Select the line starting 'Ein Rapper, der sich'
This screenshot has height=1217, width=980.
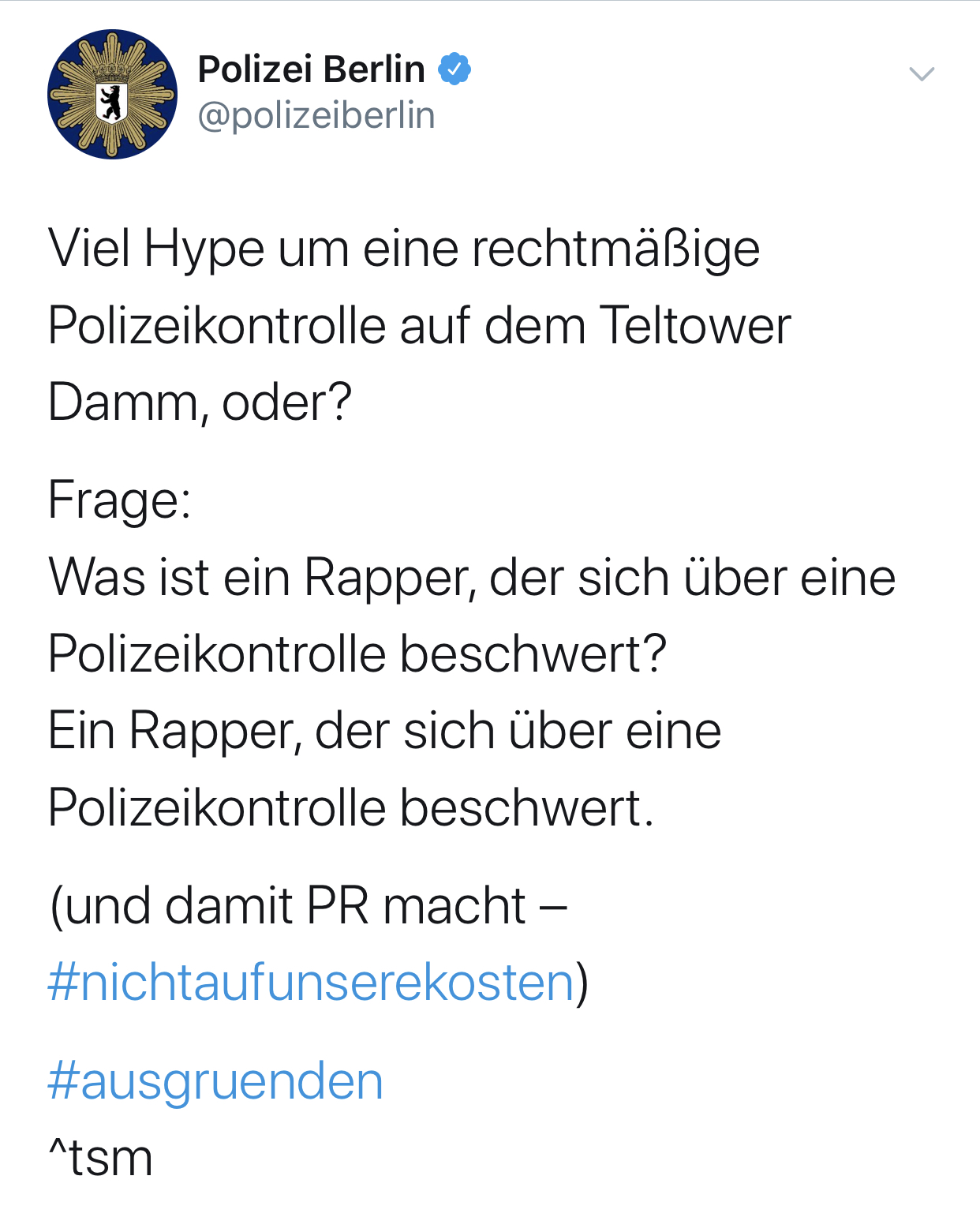384,731
